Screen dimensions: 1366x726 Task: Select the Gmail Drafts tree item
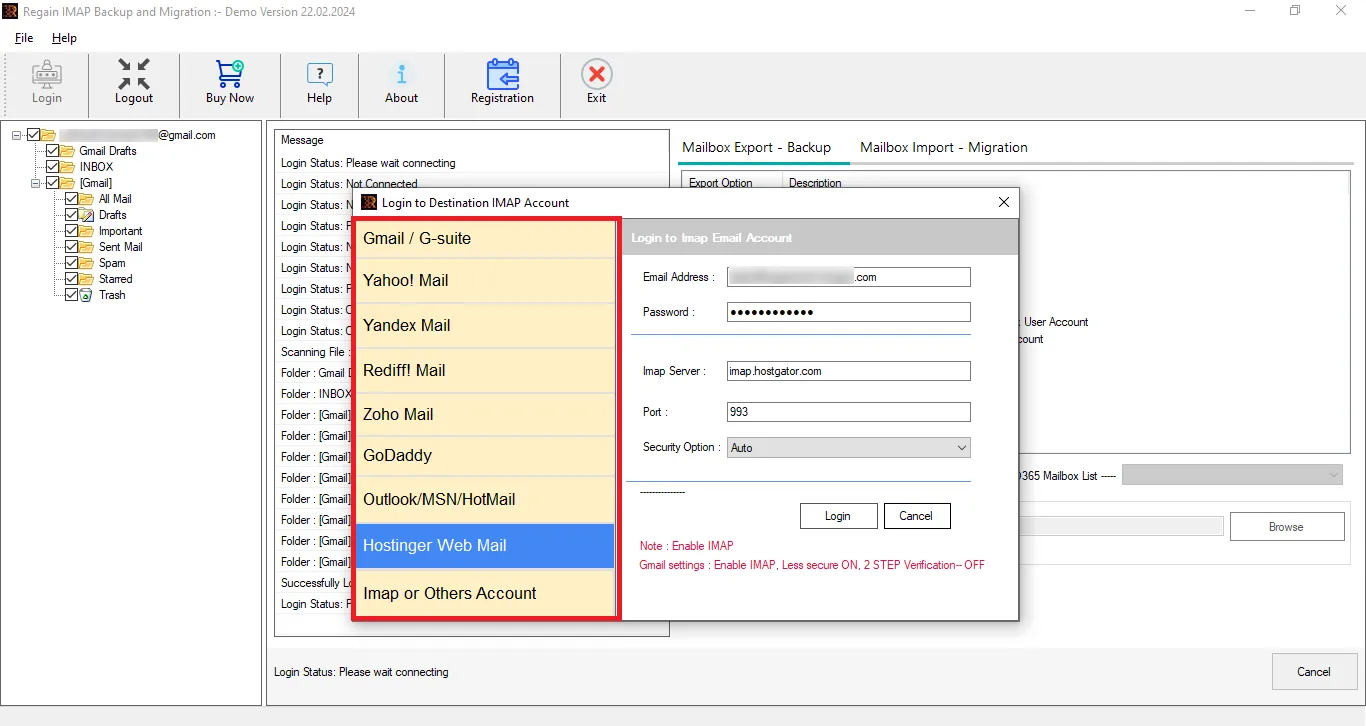point(108,151)
